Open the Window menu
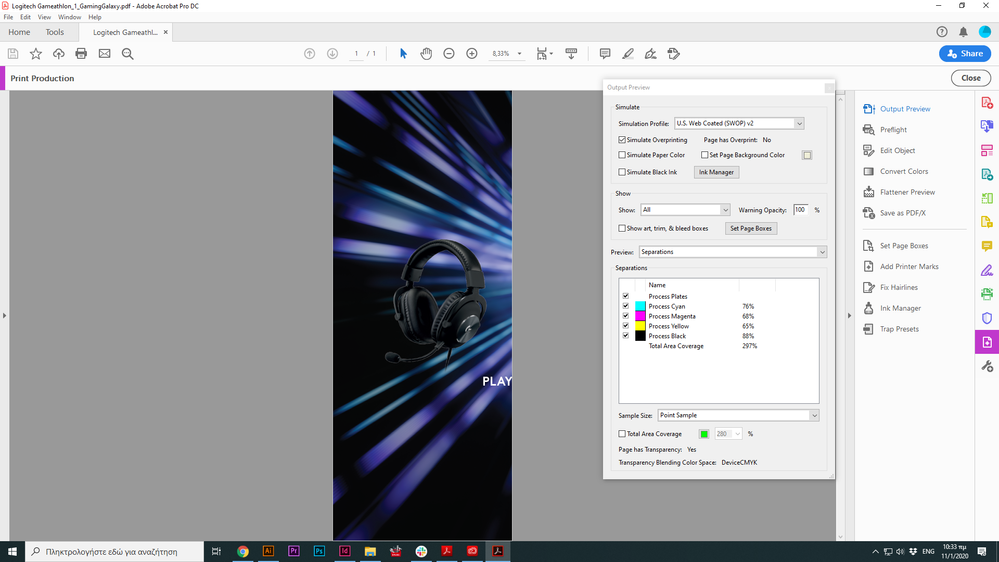The height and width of the screenshot is (562, 999). pos(69,17)
